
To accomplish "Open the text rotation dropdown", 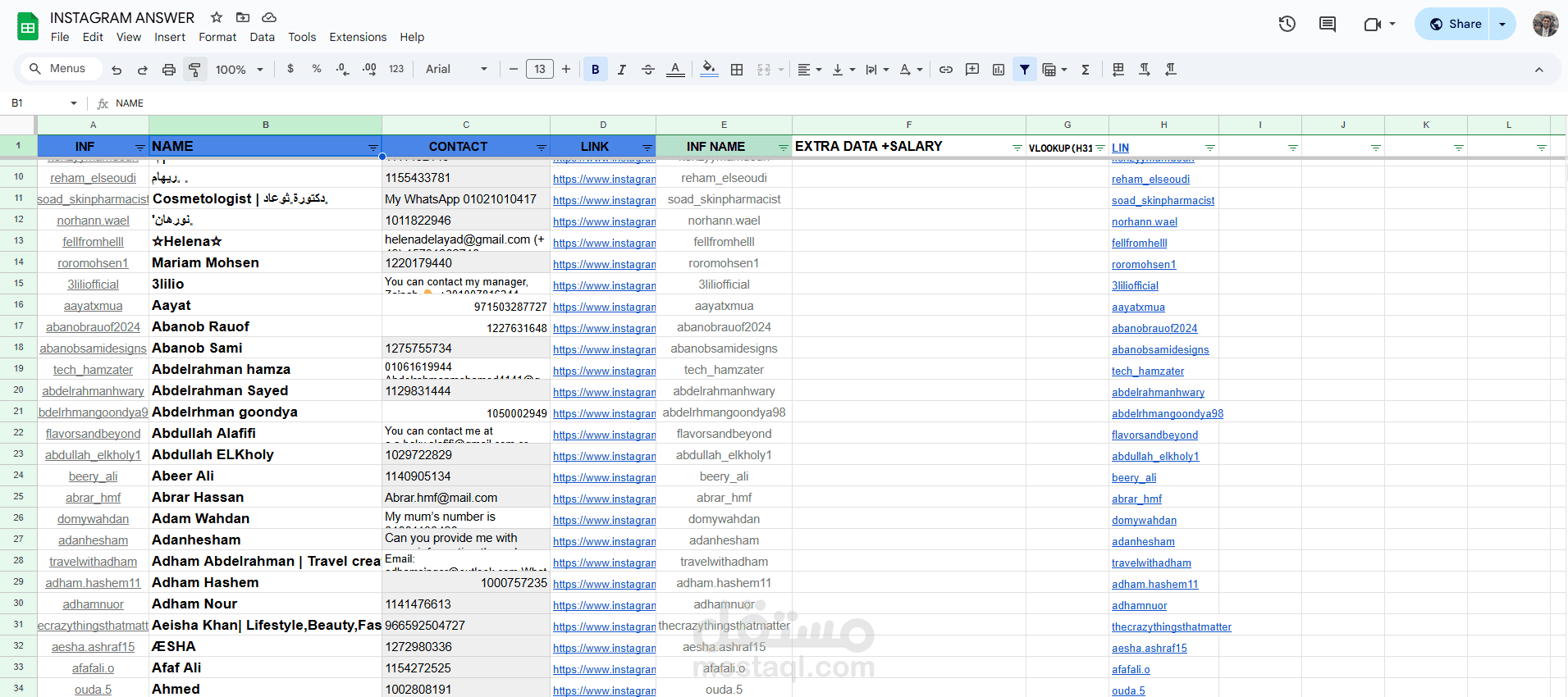I will tap(911, 70).
